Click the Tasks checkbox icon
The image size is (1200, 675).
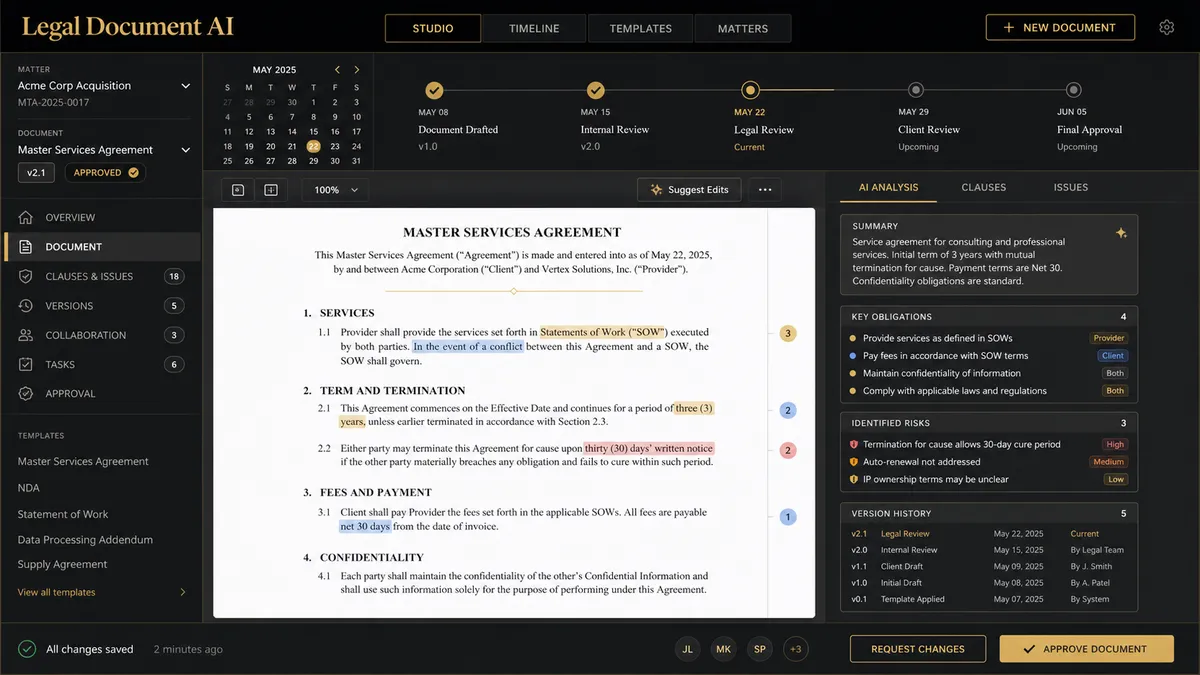(26, 364)
